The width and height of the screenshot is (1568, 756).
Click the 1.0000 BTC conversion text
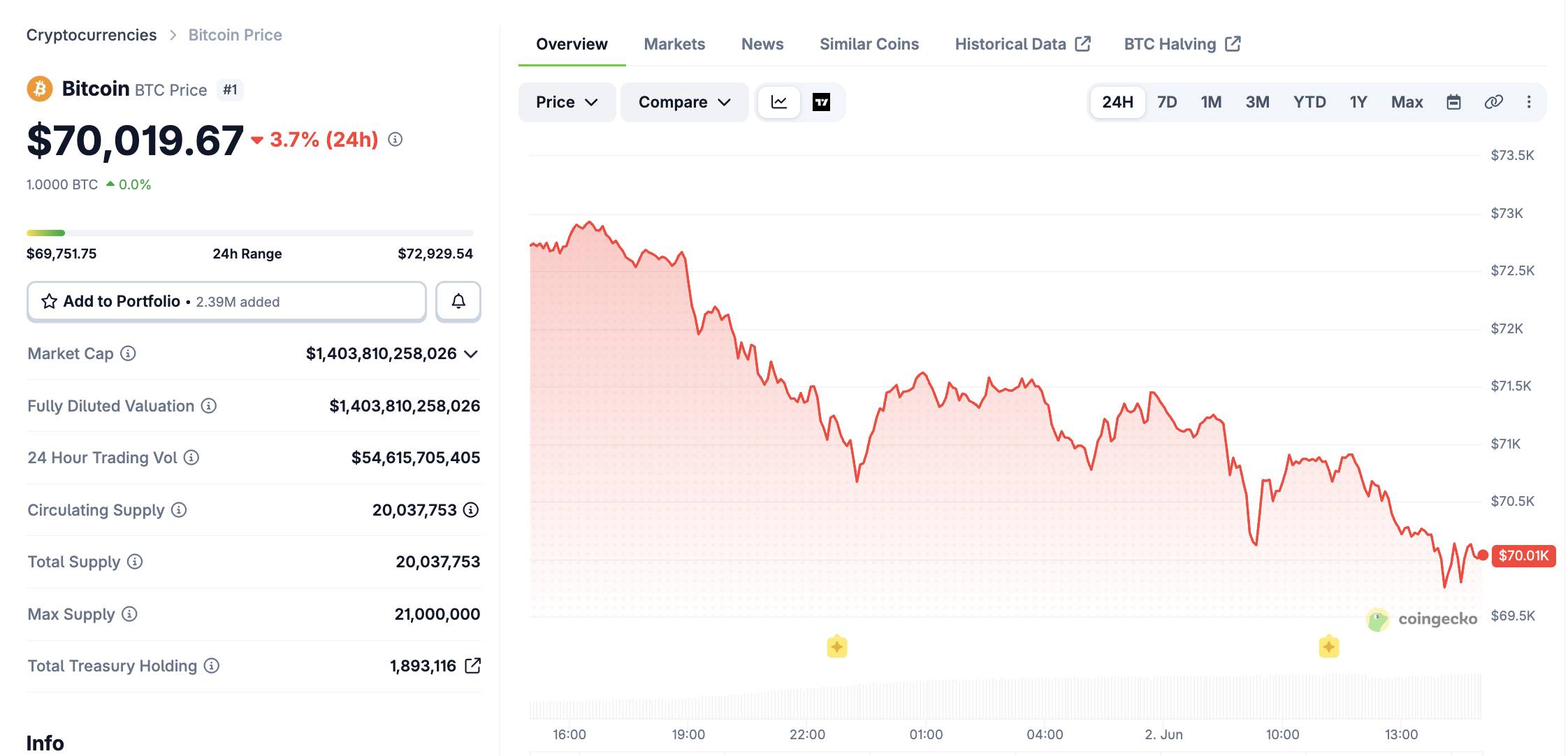(x=62, y=184)
